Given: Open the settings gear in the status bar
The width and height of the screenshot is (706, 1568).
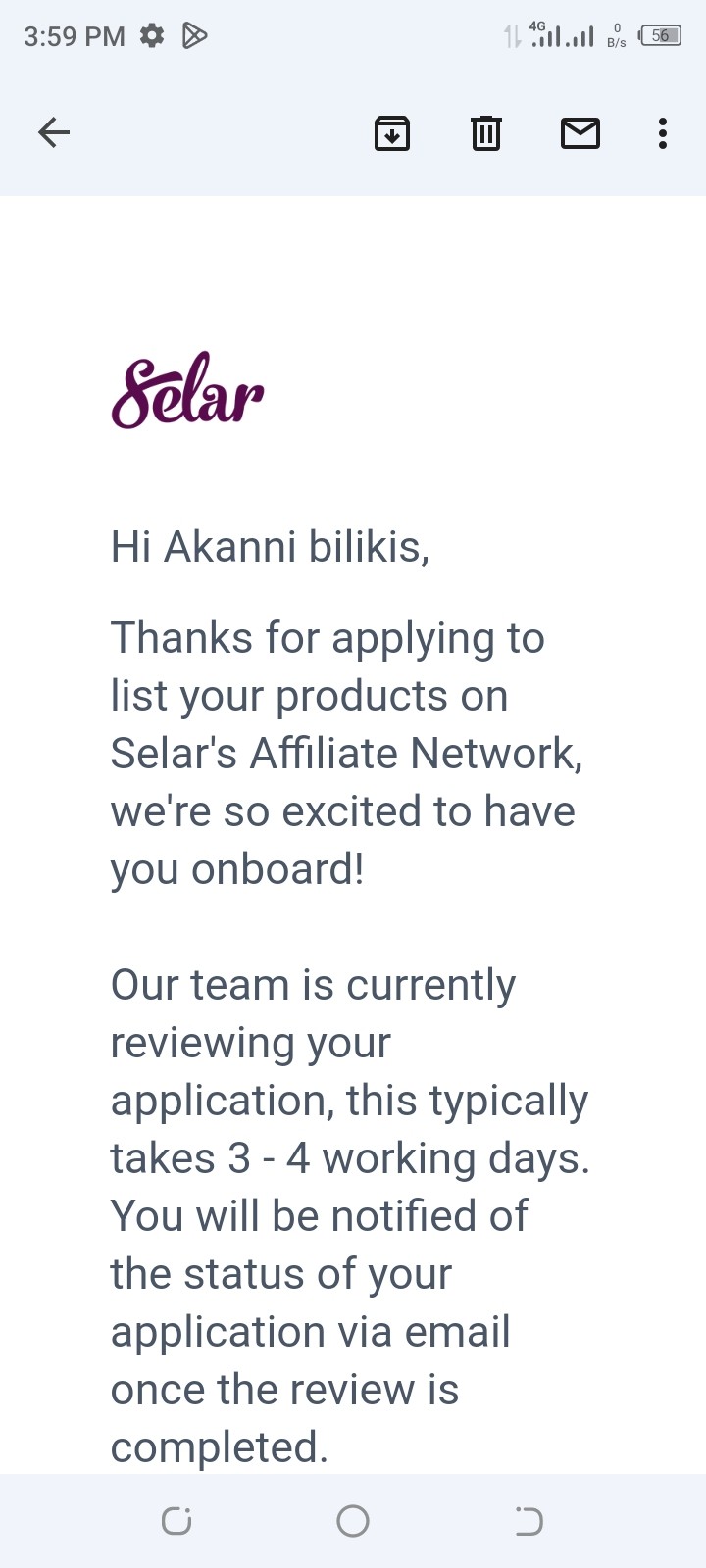Looking at the screenshot, I should pyautogui.click(x=152, y=35).
